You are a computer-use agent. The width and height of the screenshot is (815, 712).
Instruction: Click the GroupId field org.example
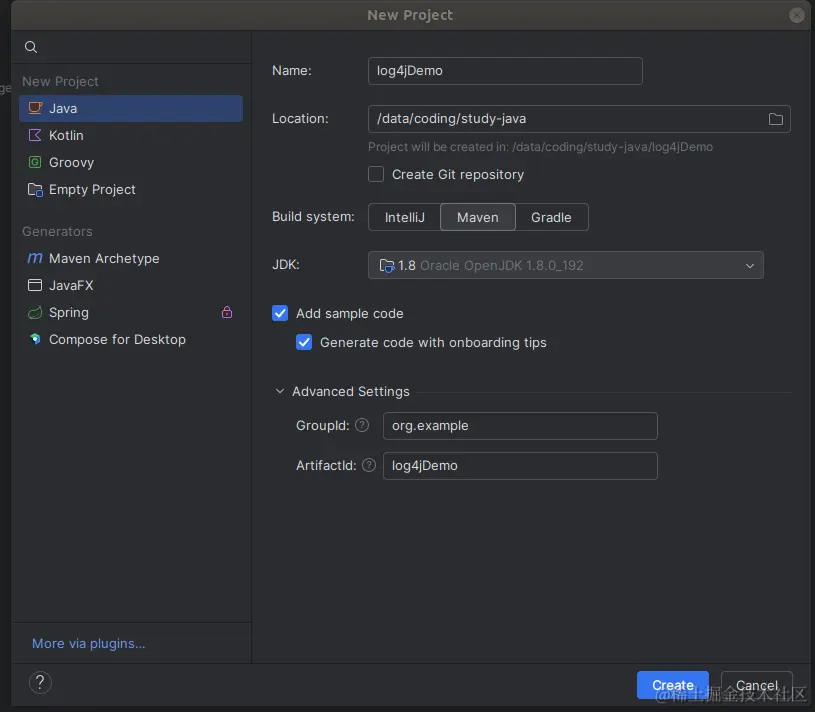520,426
